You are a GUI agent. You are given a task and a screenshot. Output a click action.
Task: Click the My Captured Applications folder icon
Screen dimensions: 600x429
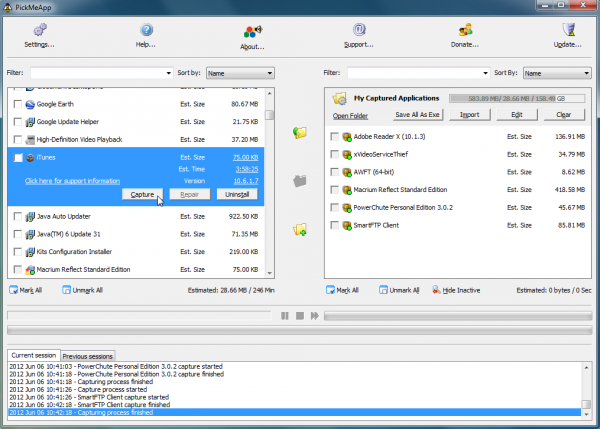coord(339,99)
